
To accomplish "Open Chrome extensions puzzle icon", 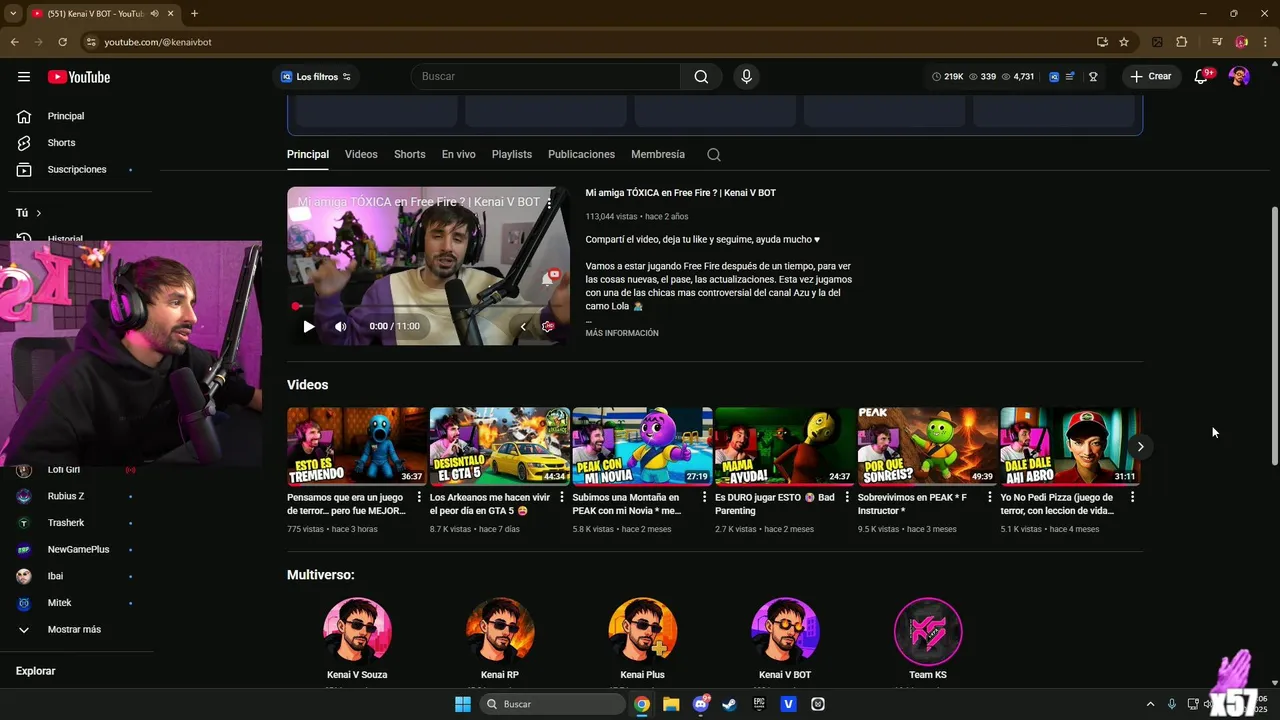I will pyautogui.click(x=1181, y=42).
